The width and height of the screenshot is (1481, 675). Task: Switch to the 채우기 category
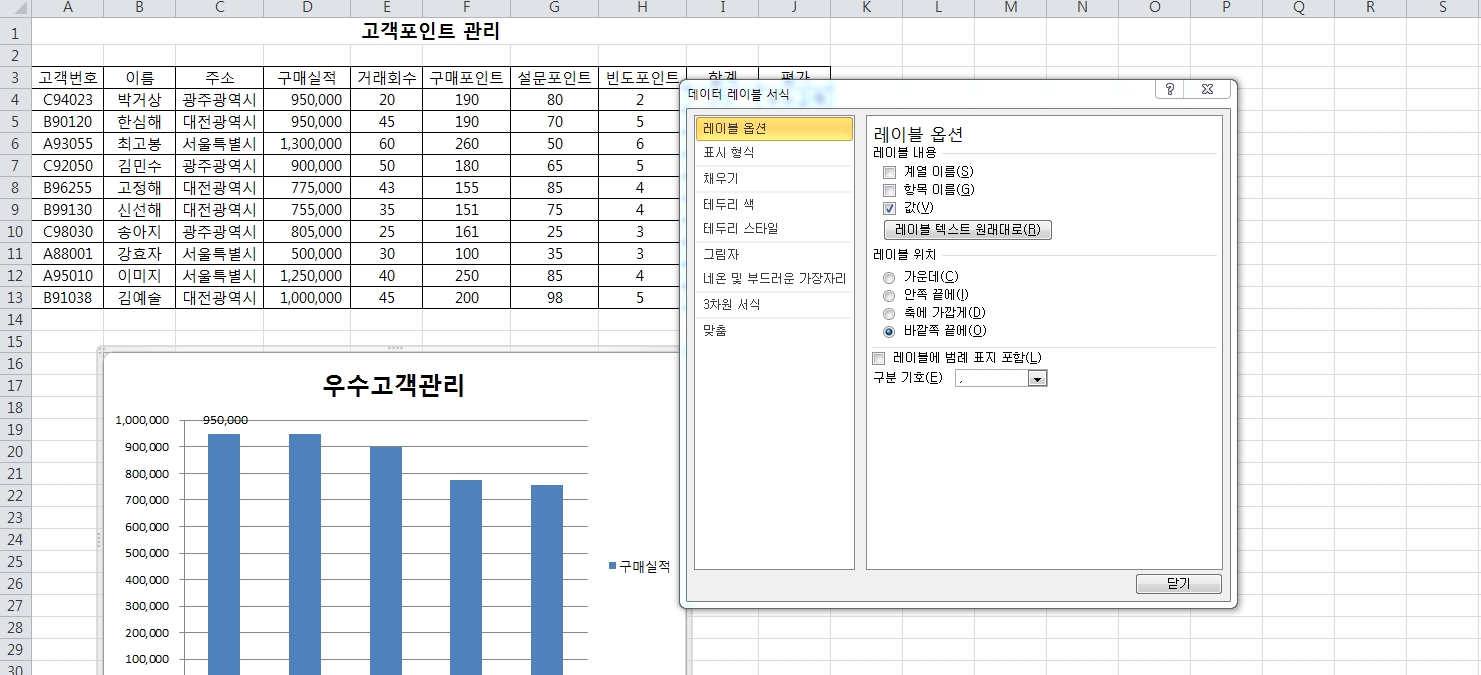coord(720,178)
